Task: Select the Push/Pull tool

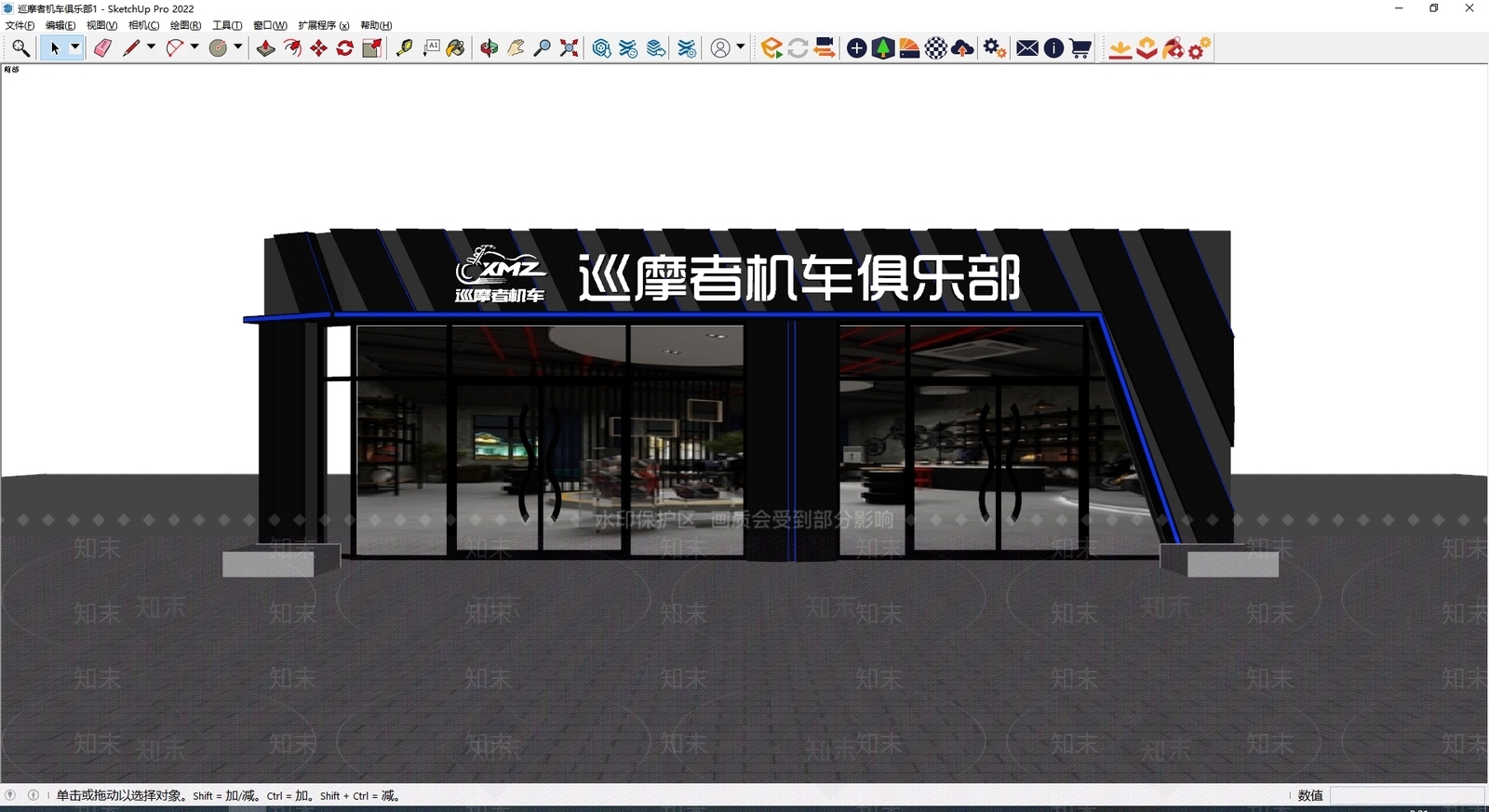Action: [266, 48]
